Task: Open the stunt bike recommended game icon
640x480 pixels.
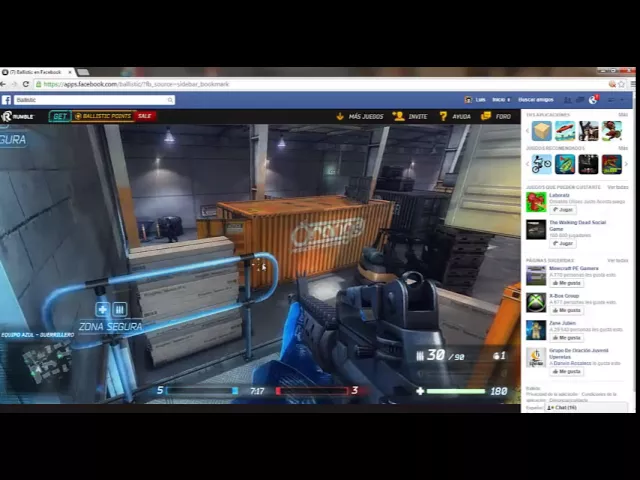Action: point(542,164)
